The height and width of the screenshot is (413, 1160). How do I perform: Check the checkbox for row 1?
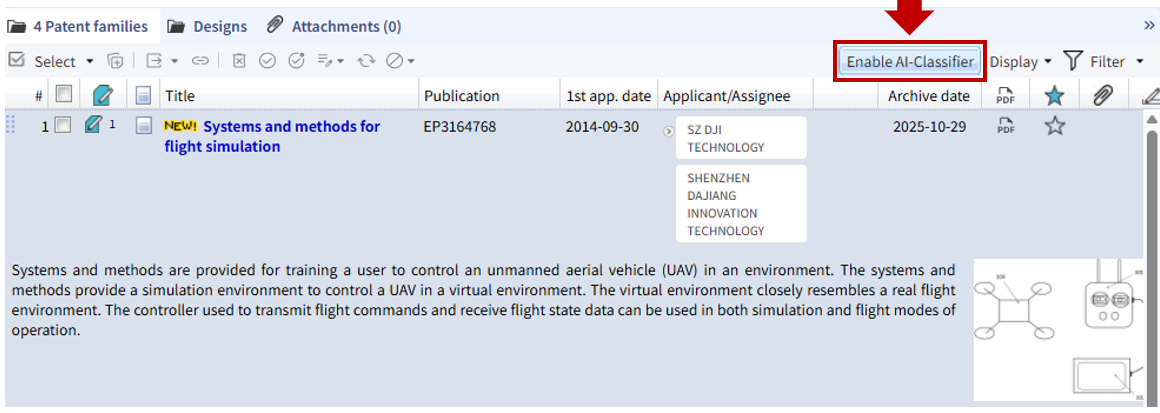[x=63, y=126]
